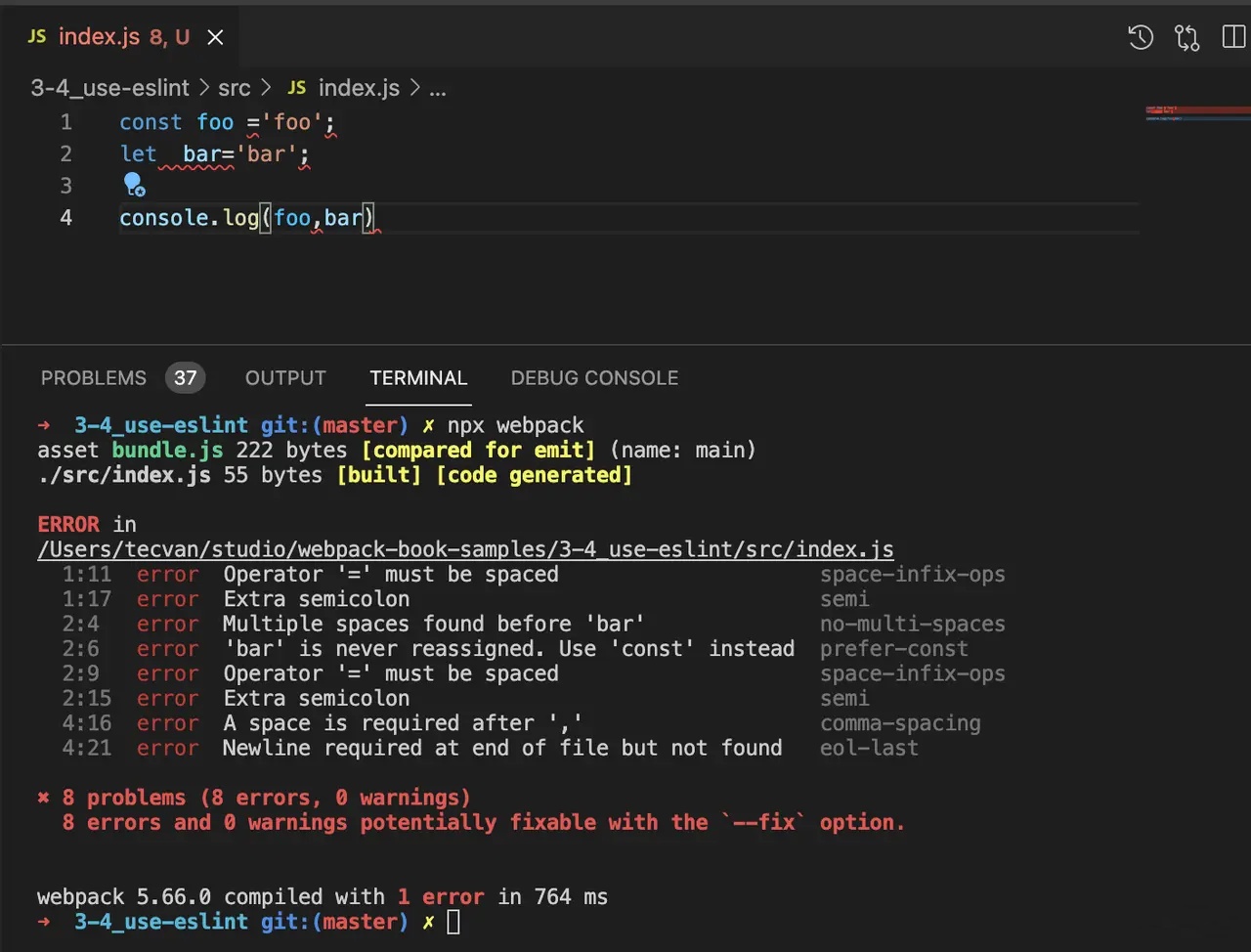The height and width of the screenshot is (952, 1251).
Task: Expand the breadcrumb ellipsis symbol list
Action: point(438,88)
